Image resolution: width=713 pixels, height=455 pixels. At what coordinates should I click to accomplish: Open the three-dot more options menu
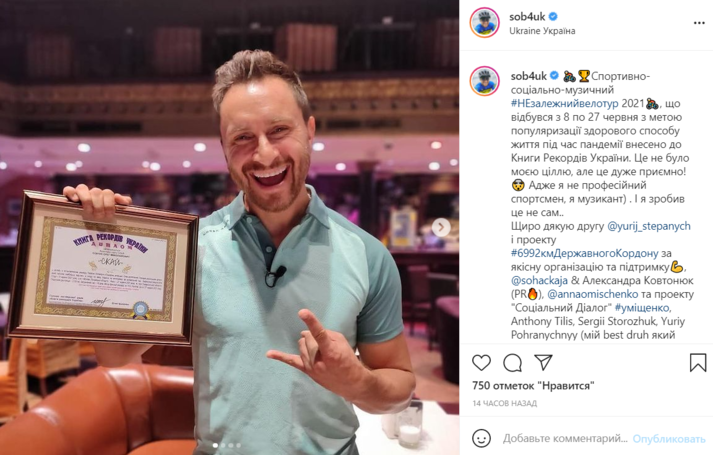(699, 23)
